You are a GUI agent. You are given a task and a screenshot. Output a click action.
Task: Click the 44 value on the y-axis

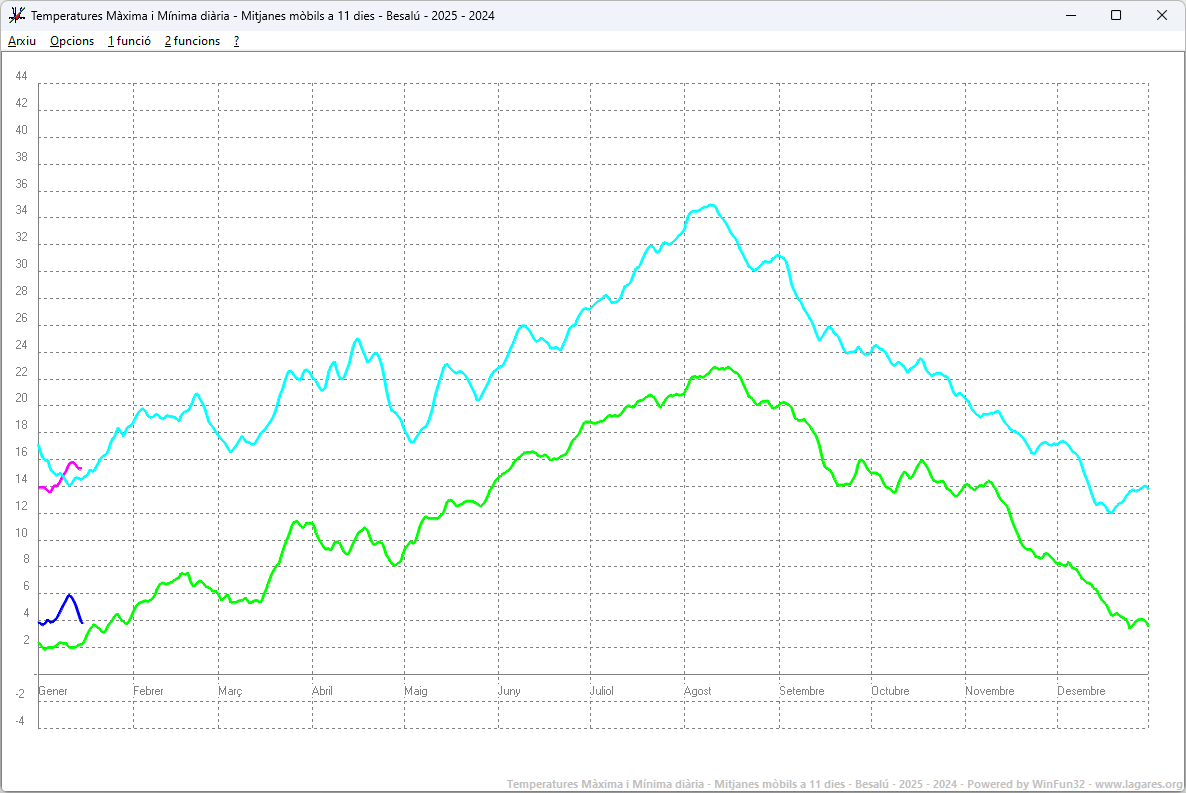pos(21,77)
